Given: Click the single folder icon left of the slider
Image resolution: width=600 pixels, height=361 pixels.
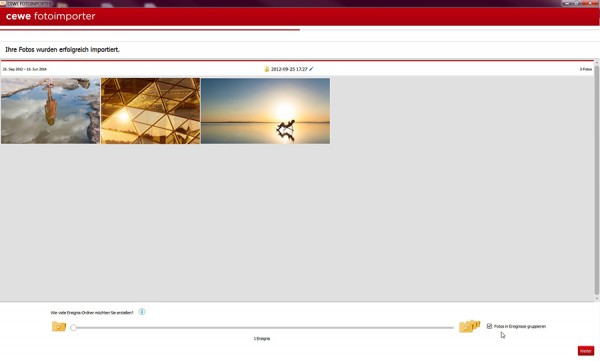Looking at the screenshot, I should (59, 327).
